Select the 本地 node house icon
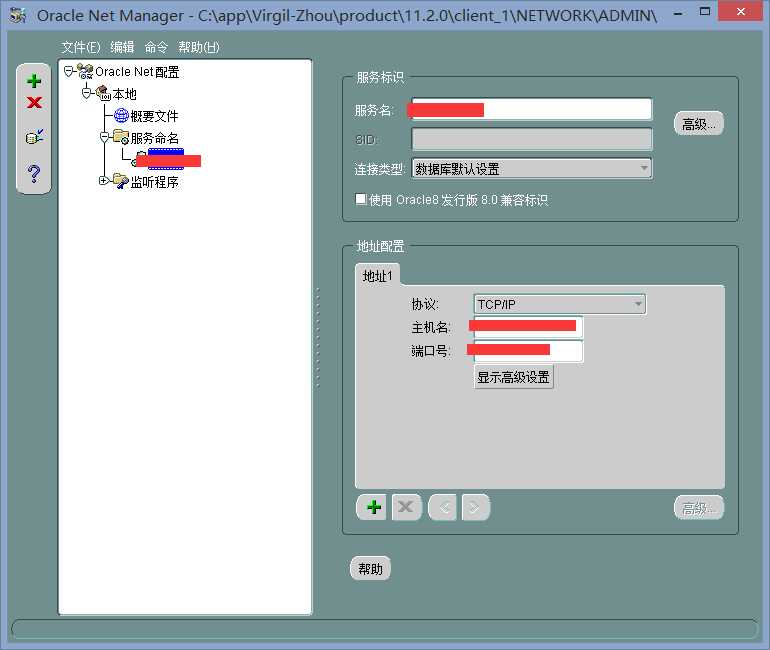Image resolution: width=770 pixels, height=650 pixels. 103,93
